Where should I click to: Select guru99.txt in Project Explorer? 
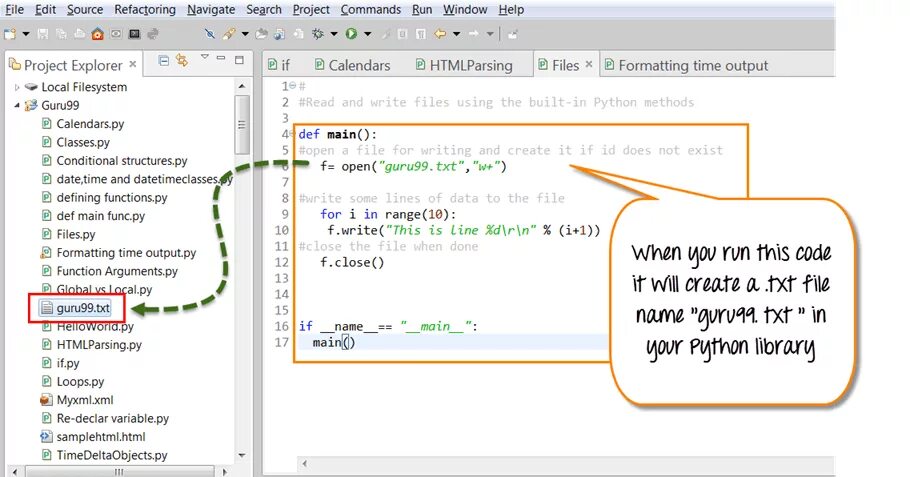(x=75, y=308)
